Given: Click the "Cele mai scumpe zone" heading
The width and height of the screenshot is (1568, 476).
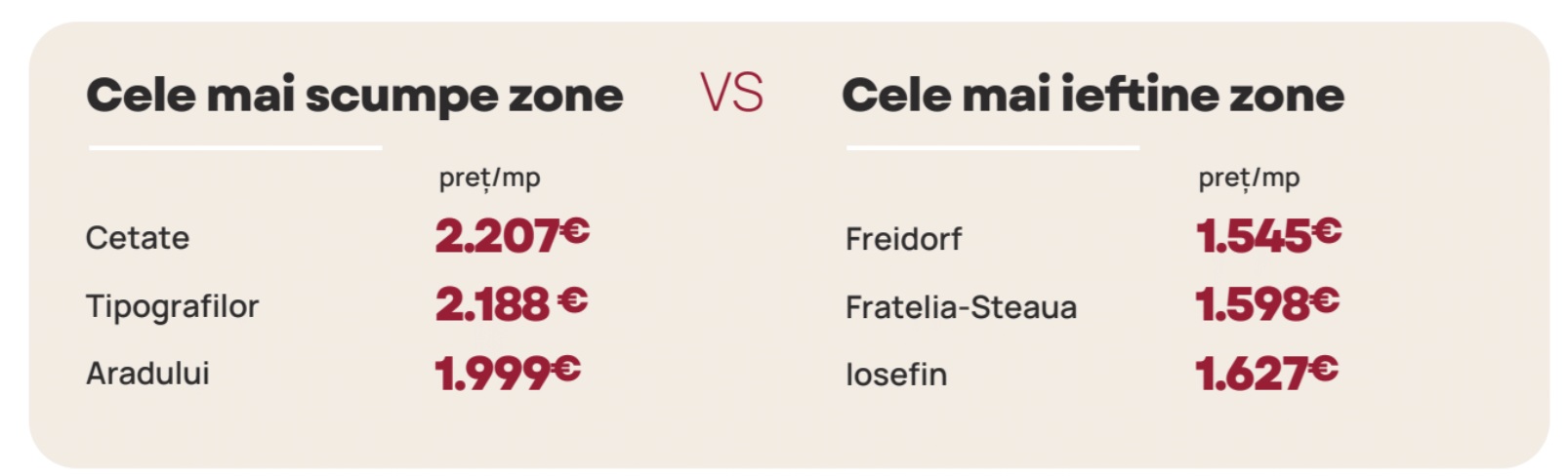Looking at the screenshot, I should (354, 96).
